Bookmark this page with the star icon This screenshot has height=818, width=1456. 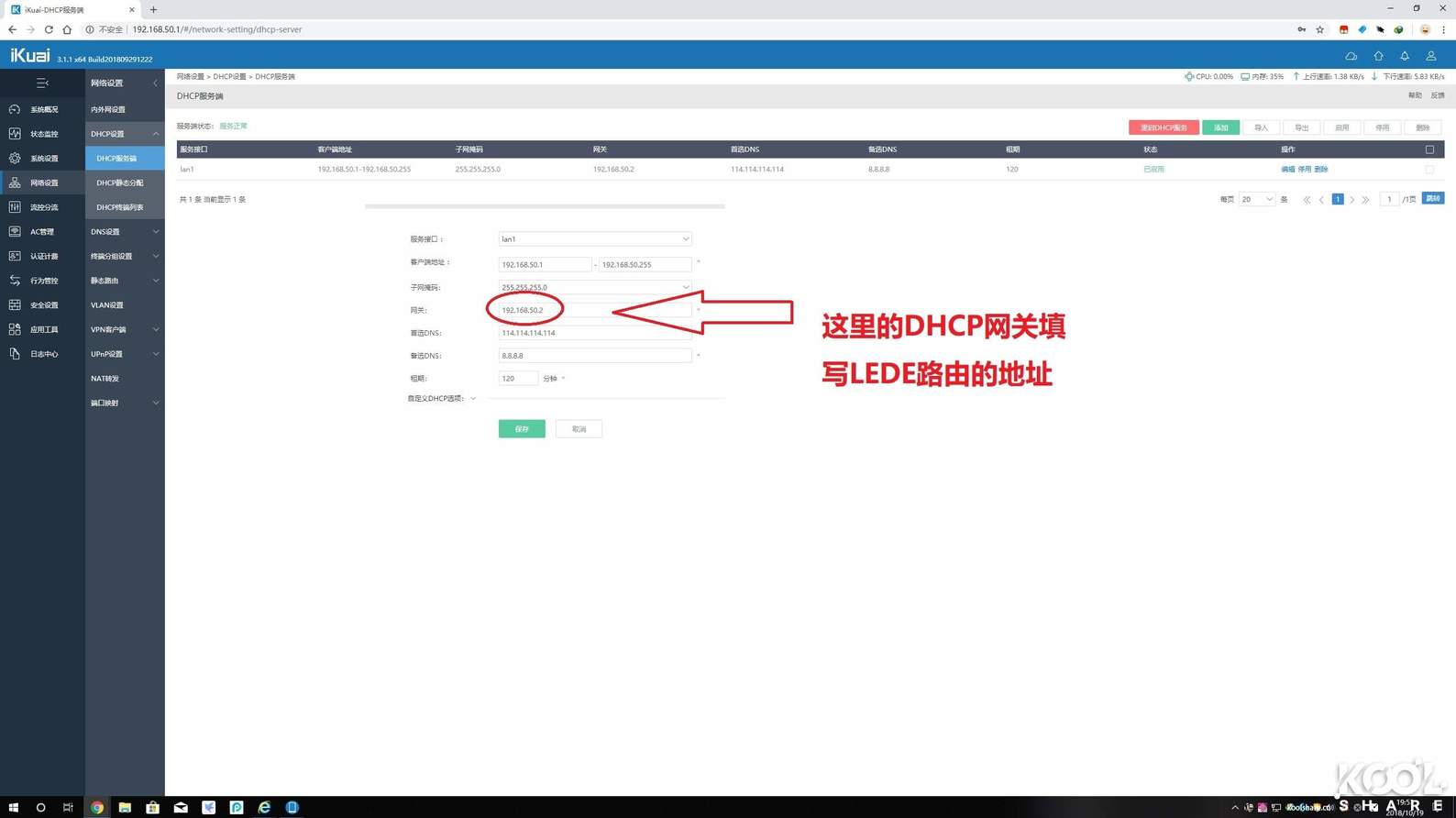point(1320,29)
